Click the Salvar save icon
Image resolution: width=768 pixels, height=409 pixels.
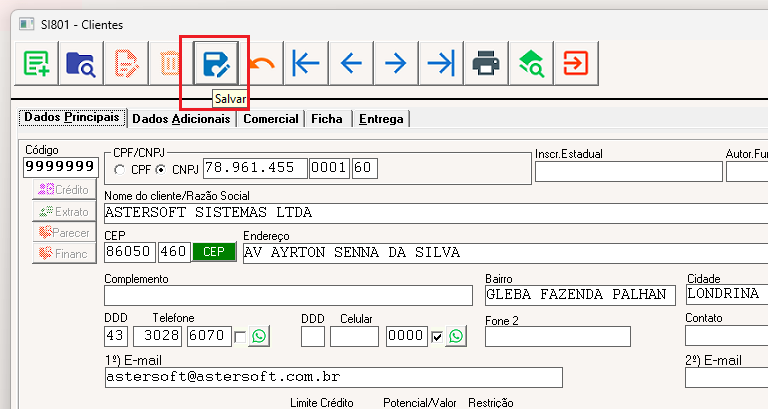pyautogui.click(x=216, y=63)
